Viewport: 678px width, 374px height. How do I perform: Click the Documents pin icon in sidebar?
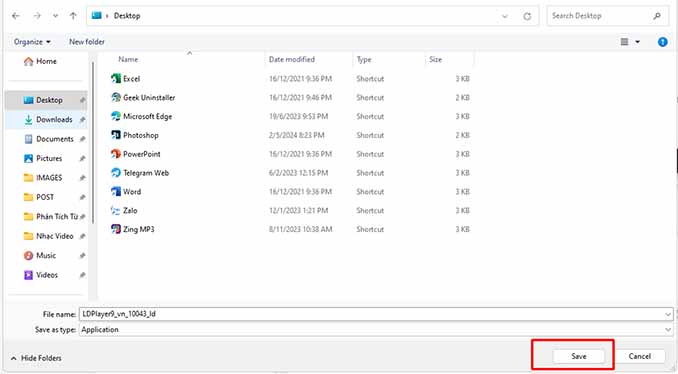82,139
